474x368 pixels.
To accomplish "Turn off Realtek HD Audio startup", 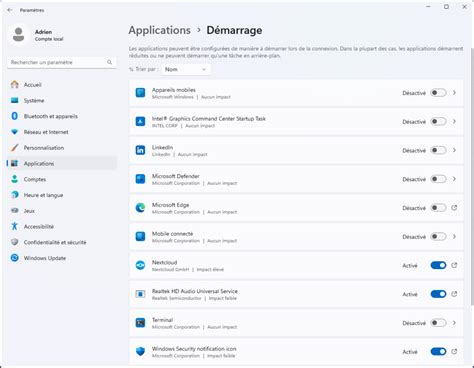I will [x=438, y=294].
